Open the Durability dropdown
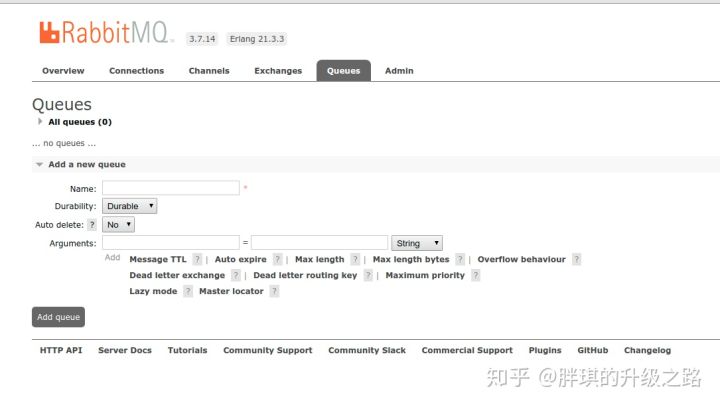 click(x=129, y=206)
